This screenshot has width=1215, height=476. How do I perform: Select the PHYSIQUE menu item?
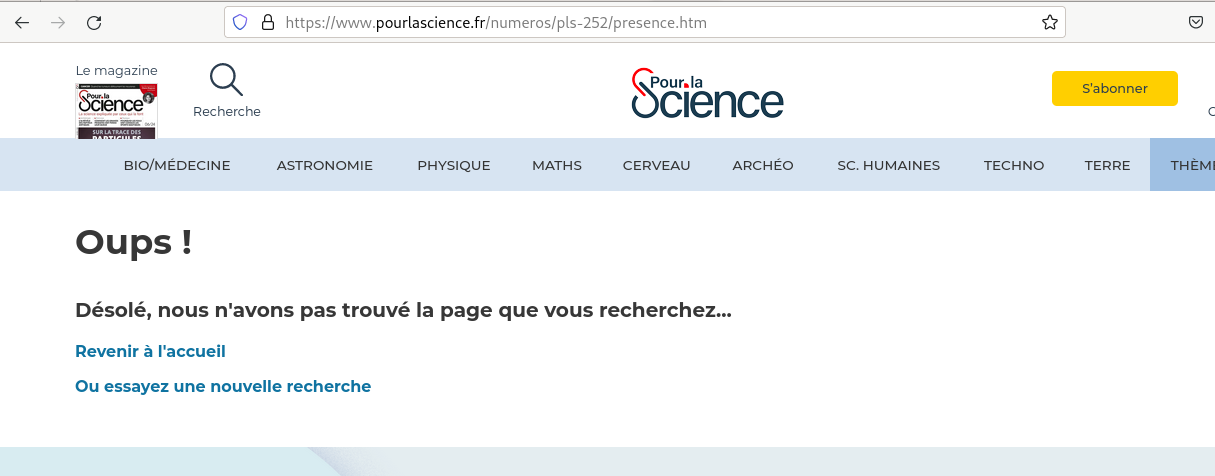point(454,165)
